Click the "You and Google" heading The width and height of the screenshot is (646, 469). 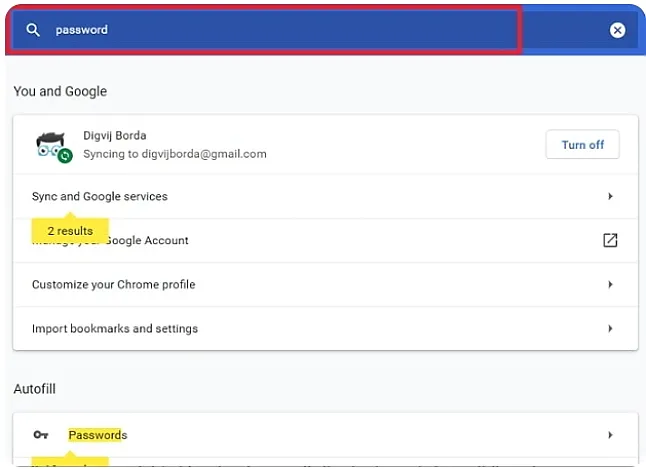click(60, 91)
